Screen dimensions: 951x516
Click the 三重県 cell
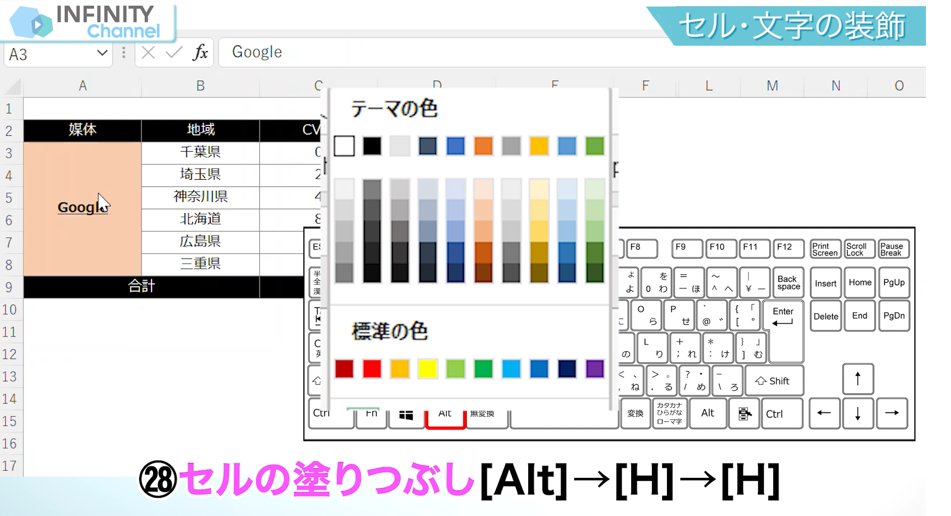click(x=200, y=264)
